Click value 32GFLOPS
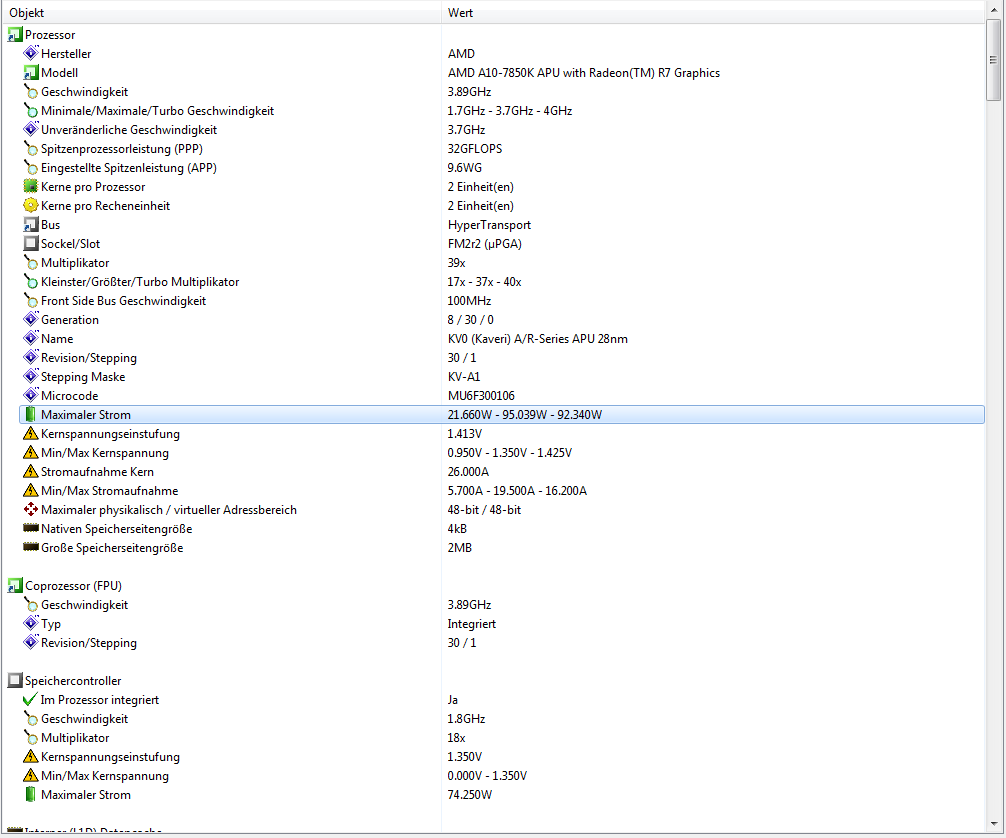 [475, 148]
